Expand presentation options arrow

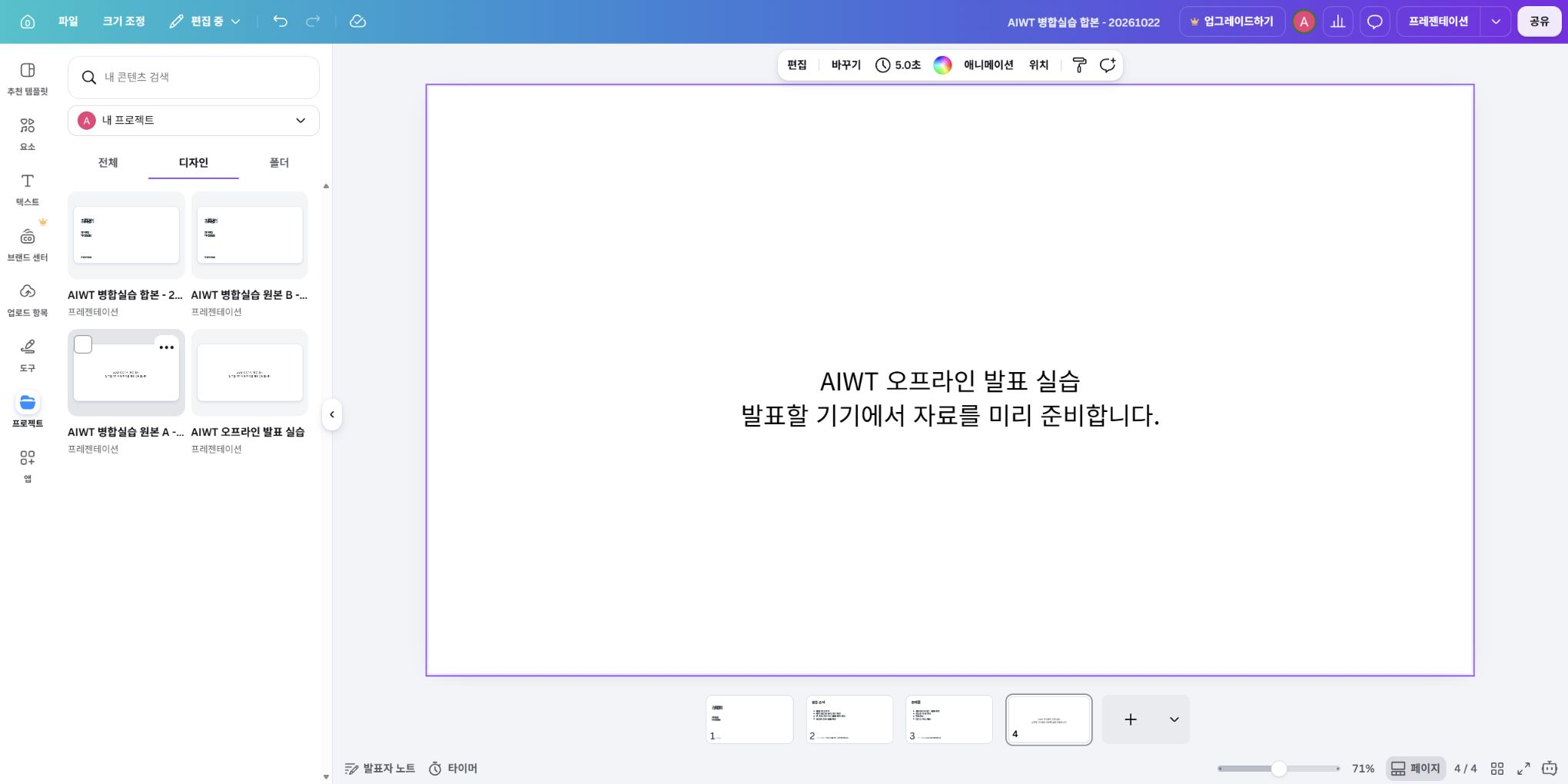coord(1496,22)
